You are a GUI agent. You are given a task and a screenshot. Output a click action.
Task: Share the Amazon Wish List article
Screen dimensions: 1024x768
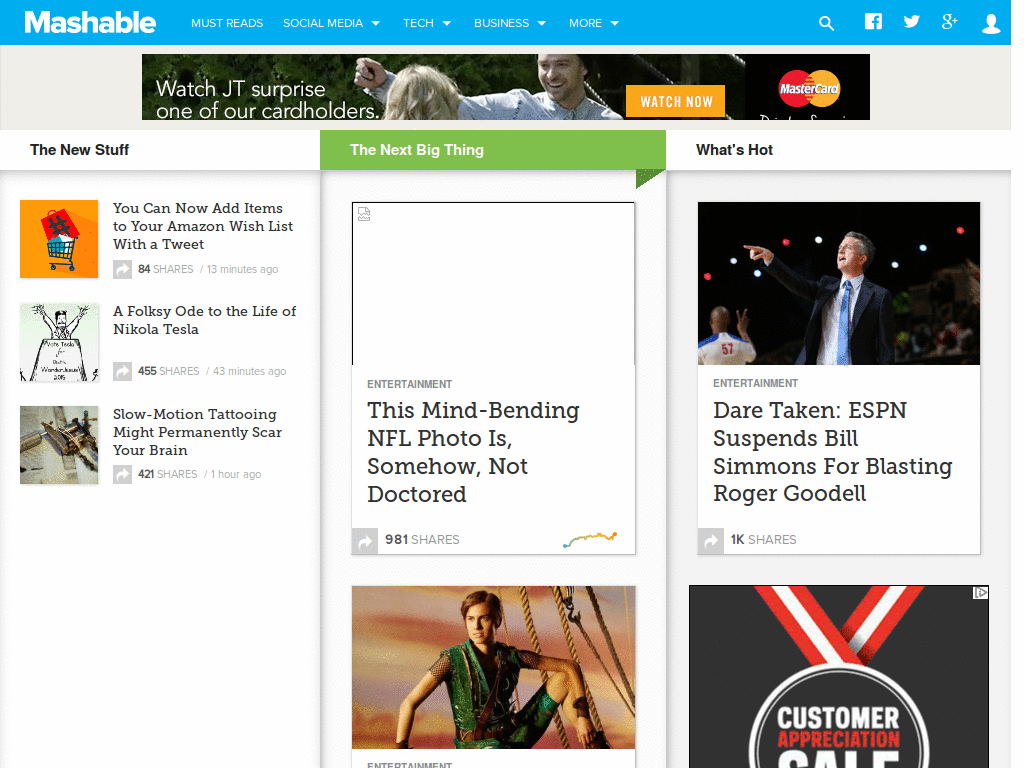pos(122,269)
